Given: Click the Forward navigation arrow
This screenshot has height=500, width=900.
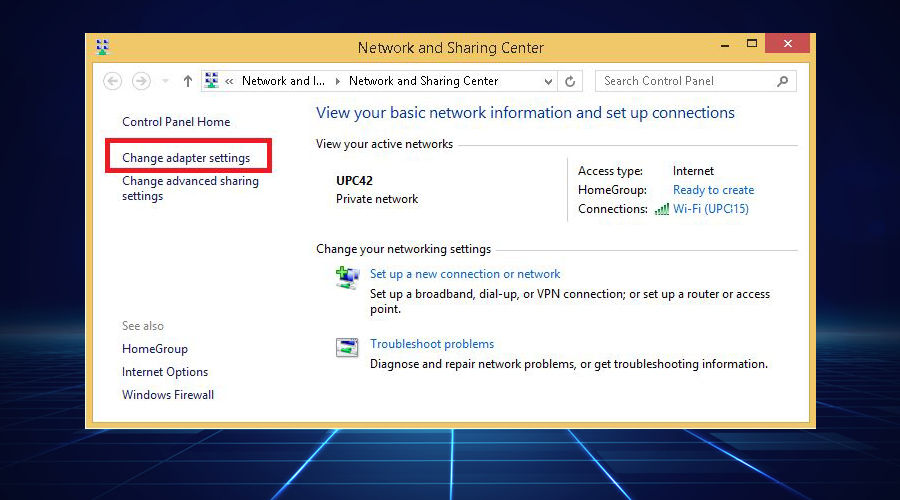Looking at the screenshot, I should (x=141, y=81).
